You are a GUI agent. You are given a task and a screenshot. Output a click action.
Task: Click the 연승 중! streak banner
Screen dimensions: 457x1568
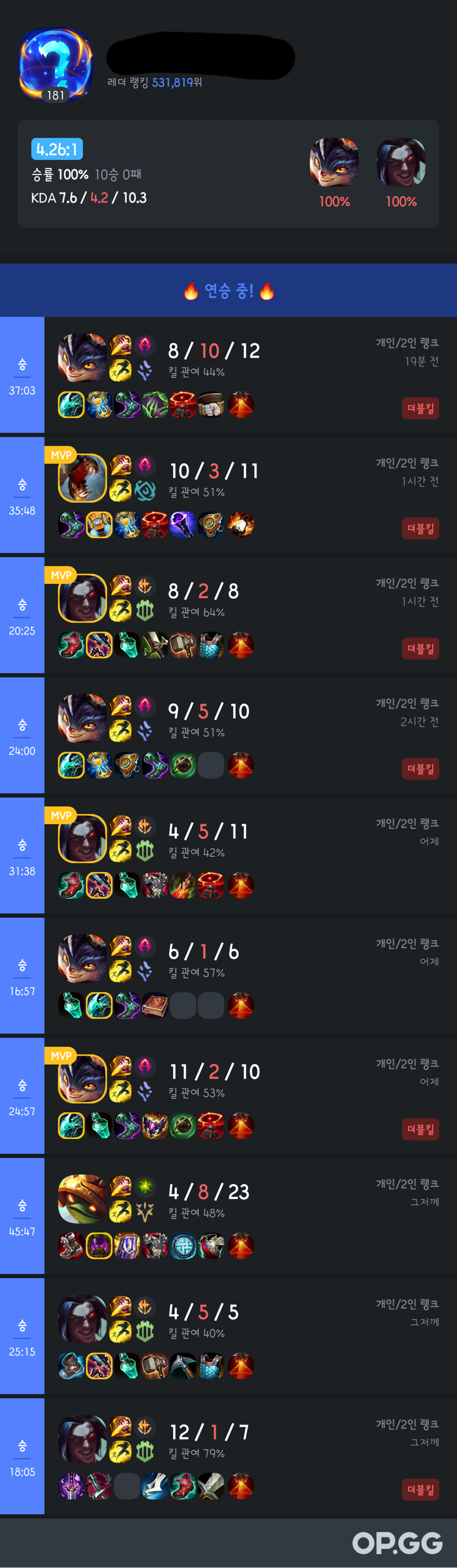(228, 290)
